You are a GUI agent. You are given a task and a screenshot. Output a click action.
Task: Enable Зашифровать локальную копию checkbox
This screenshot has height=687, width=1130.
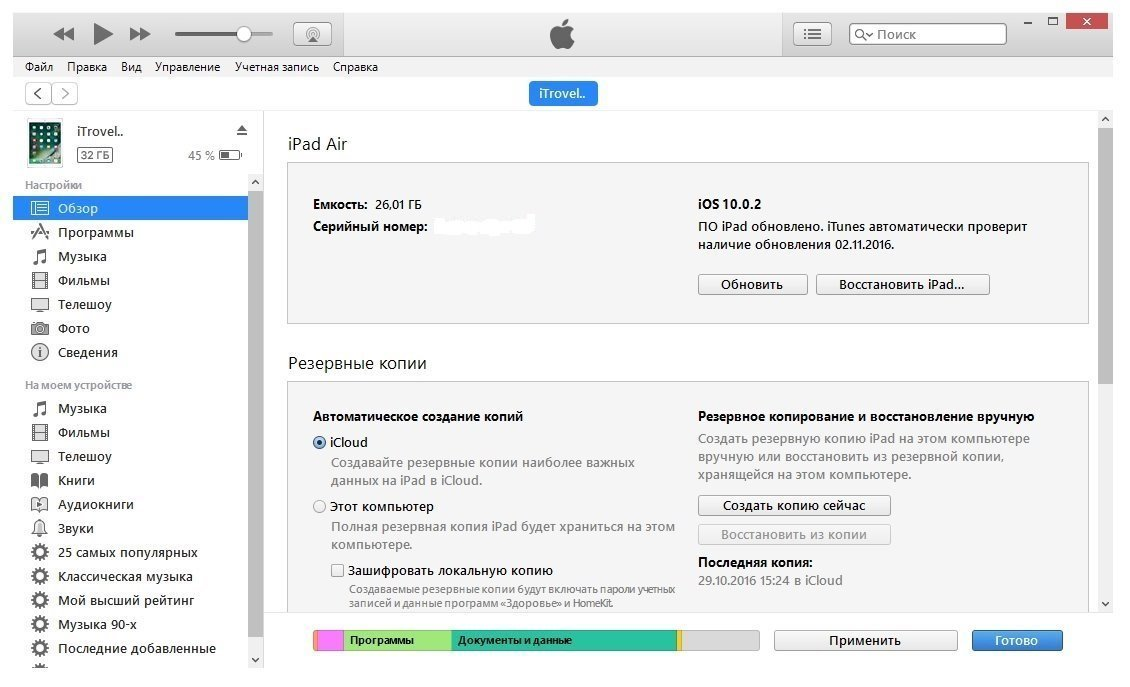337,571
